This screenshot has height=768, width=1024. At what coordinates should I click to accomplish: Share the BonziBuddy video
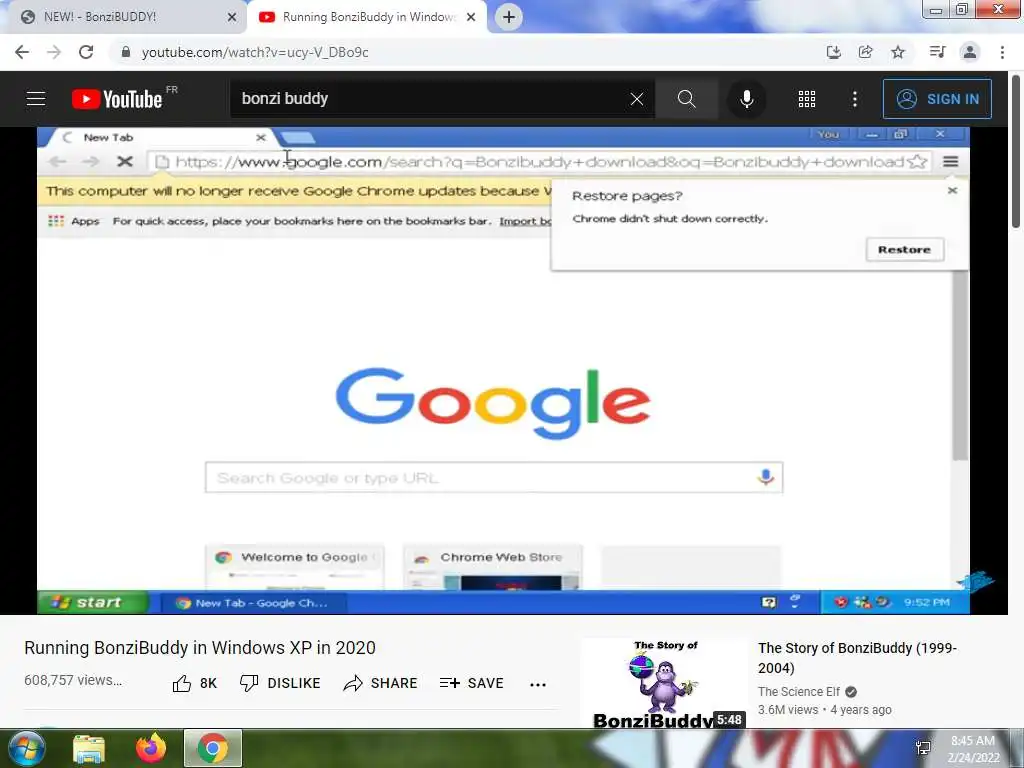[380, 683]
